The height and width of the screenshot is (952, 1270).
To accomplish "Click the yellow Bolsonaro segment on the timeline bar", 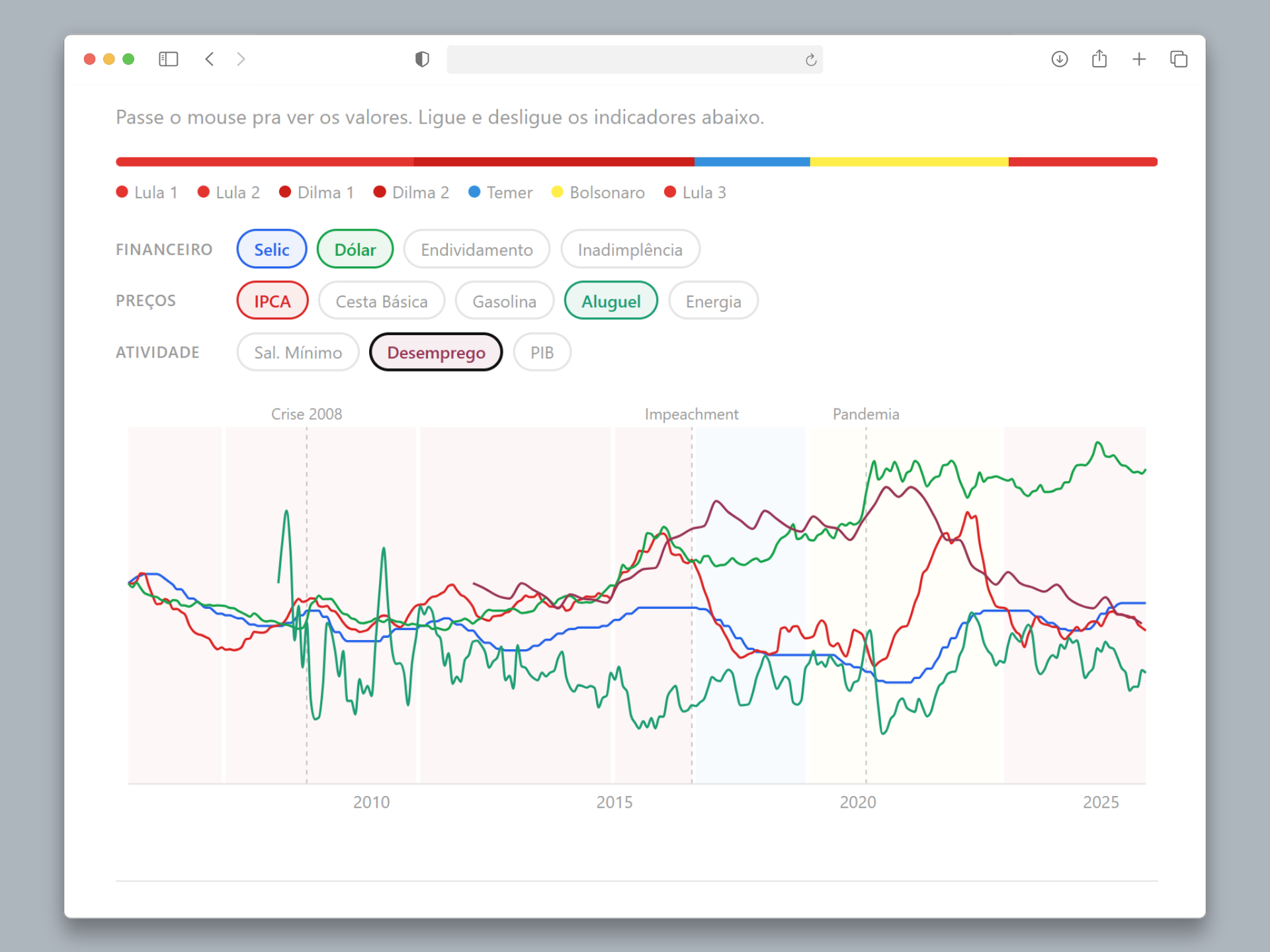I will coord(910,161).
